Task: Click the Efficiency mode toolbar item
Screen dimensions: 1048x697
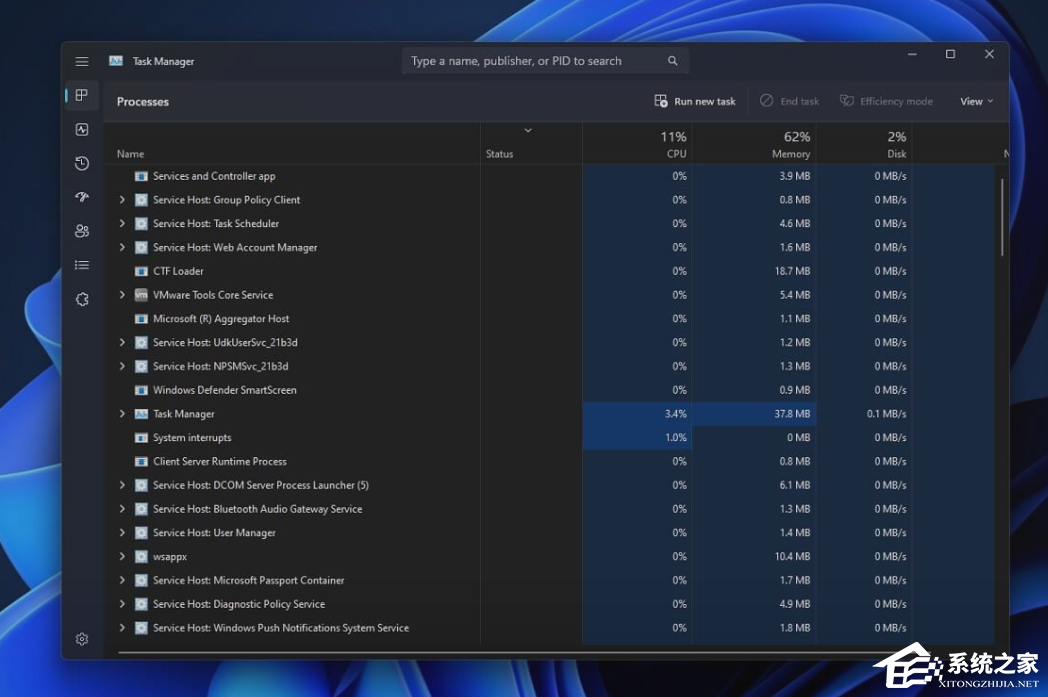Action: (886, 101)
